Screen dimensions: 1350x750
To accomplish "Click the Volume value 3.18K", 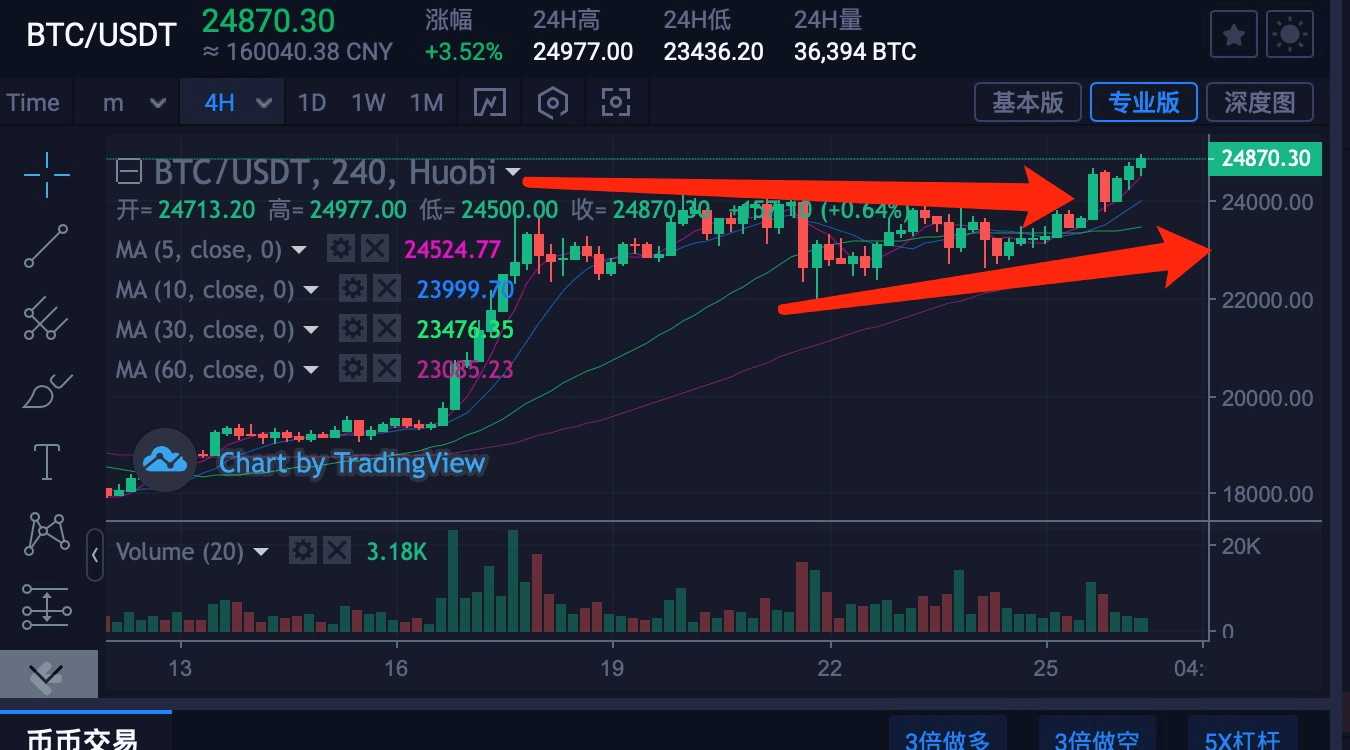I will coord(398,551).
